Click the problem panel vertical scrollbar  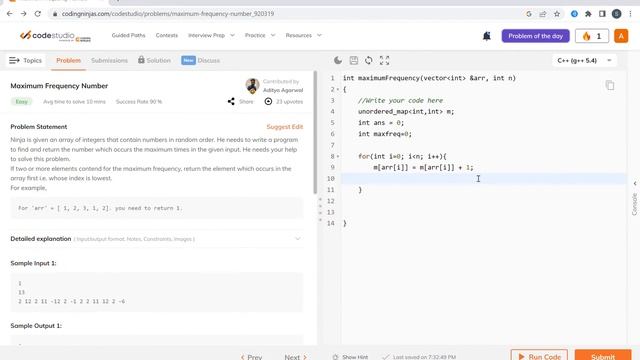(315, 133)
